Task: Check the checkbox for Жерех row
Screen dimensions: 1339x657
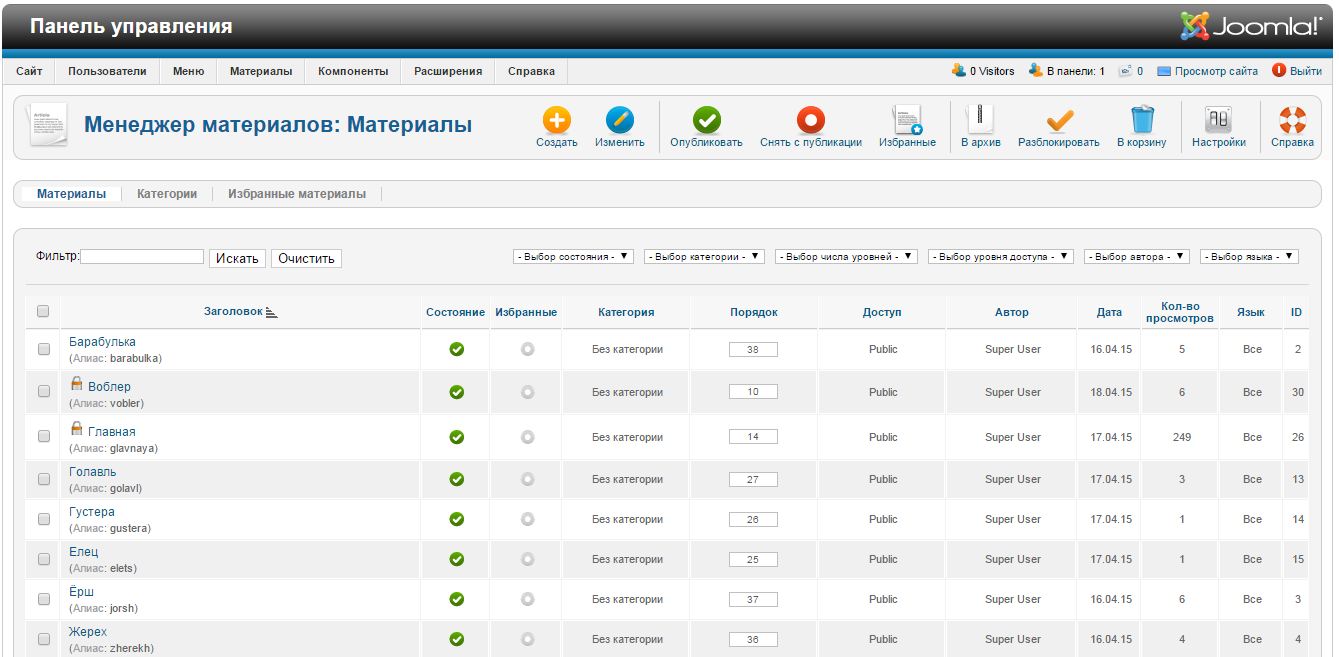Action: pyautogui.click(x=43, y=639)
